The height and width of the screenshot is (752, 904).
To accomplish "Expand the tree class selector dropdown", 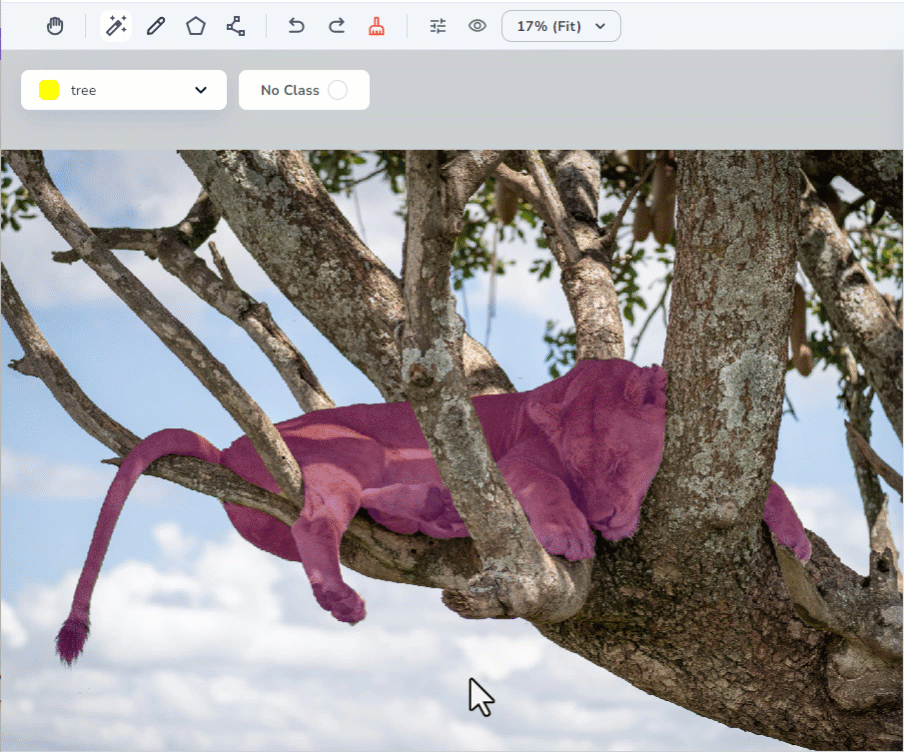I will [124, 90].
